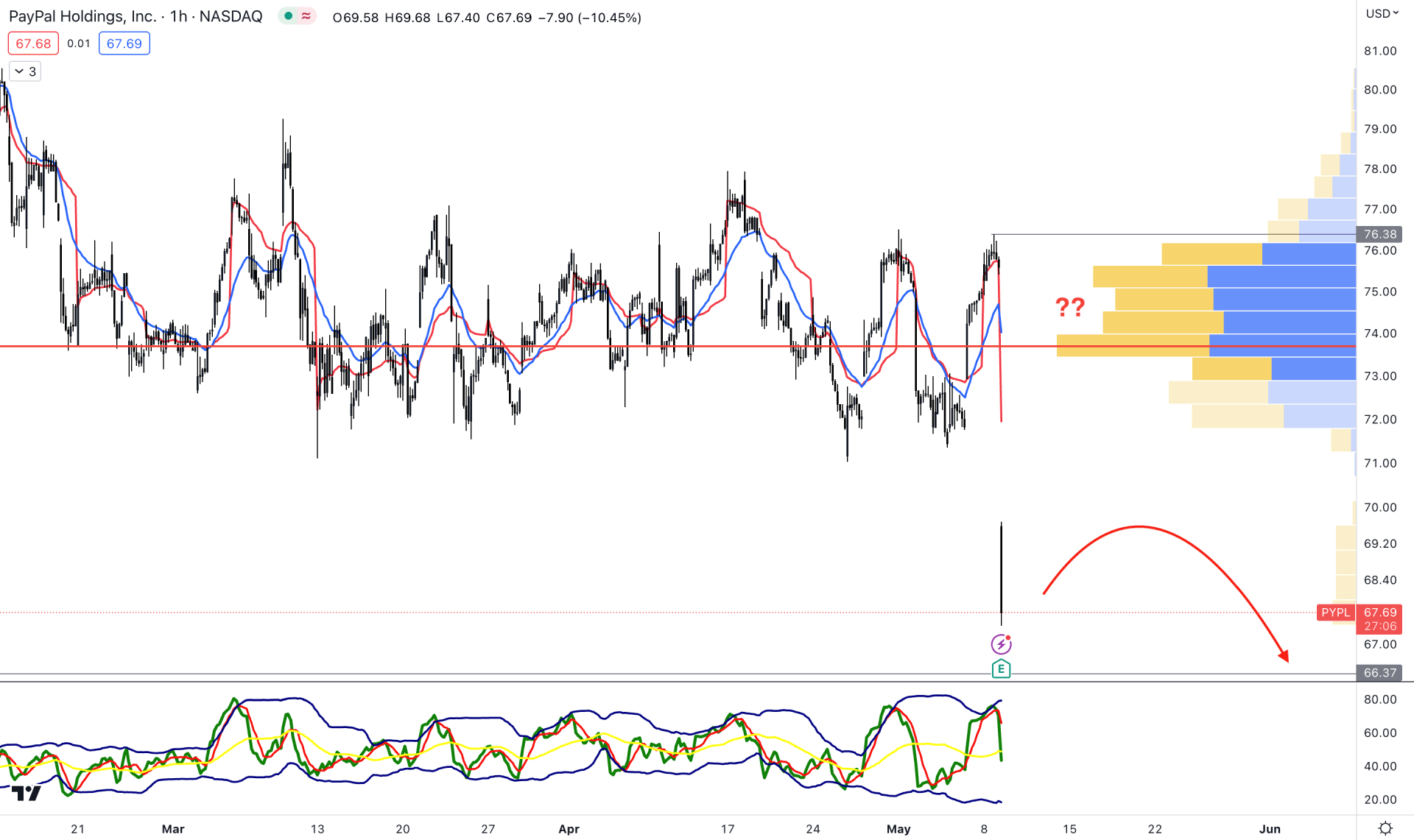Click the 80.00 level on oscillator scale
The height and width of the screenshot is (840, 1414).
1380,699
